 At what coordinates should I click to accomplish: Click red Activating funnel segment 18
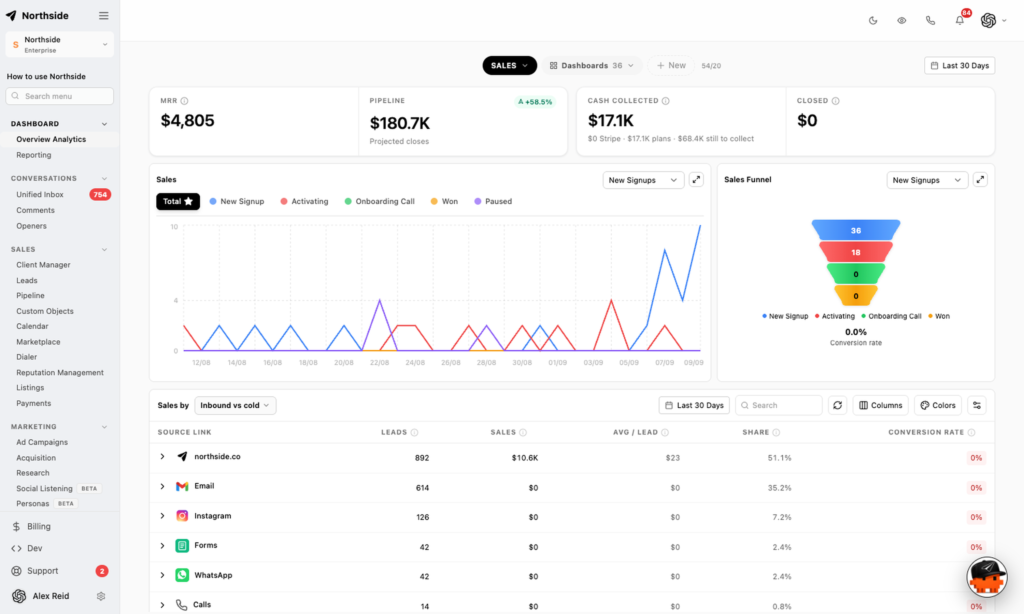click(x=856, y=251)
